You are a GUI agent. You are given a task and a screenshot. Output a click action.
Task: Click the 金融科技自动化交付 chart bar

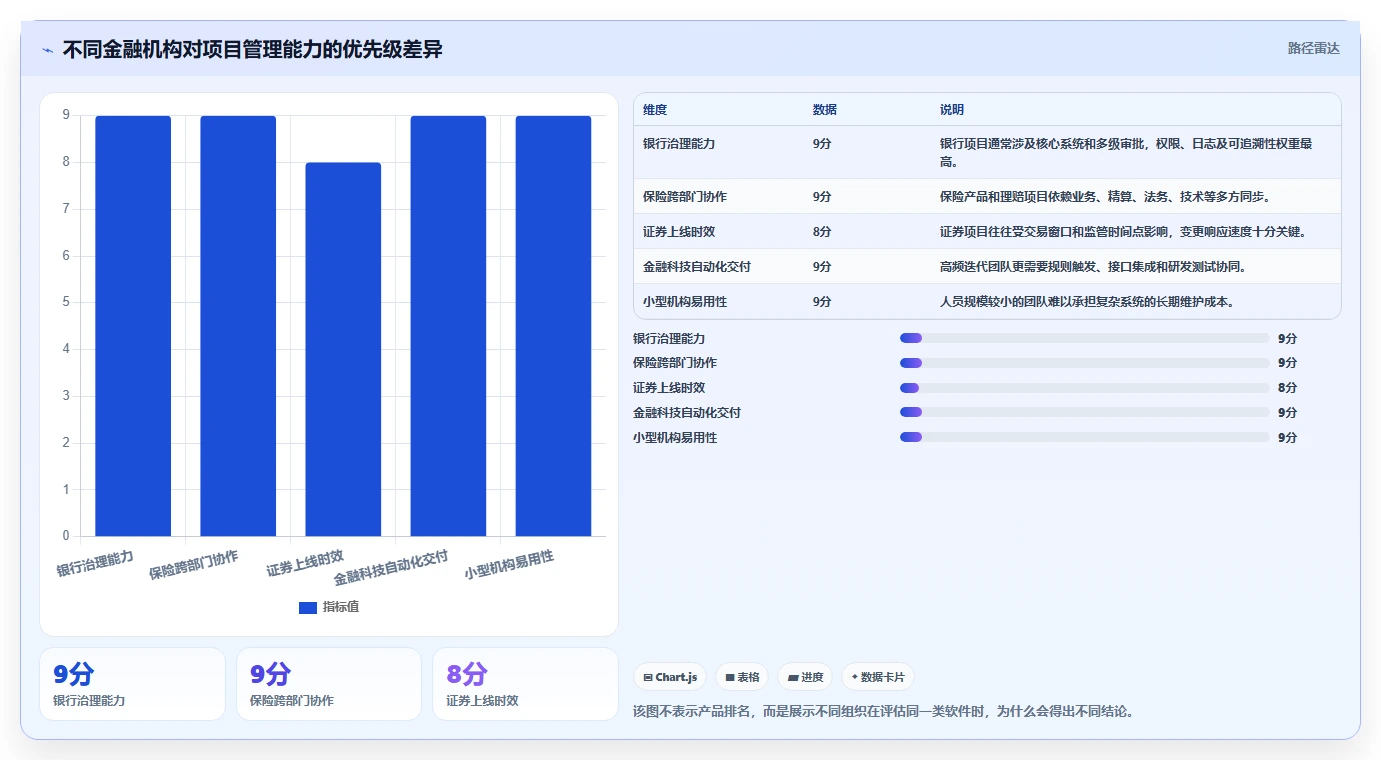tap(448, 326)
